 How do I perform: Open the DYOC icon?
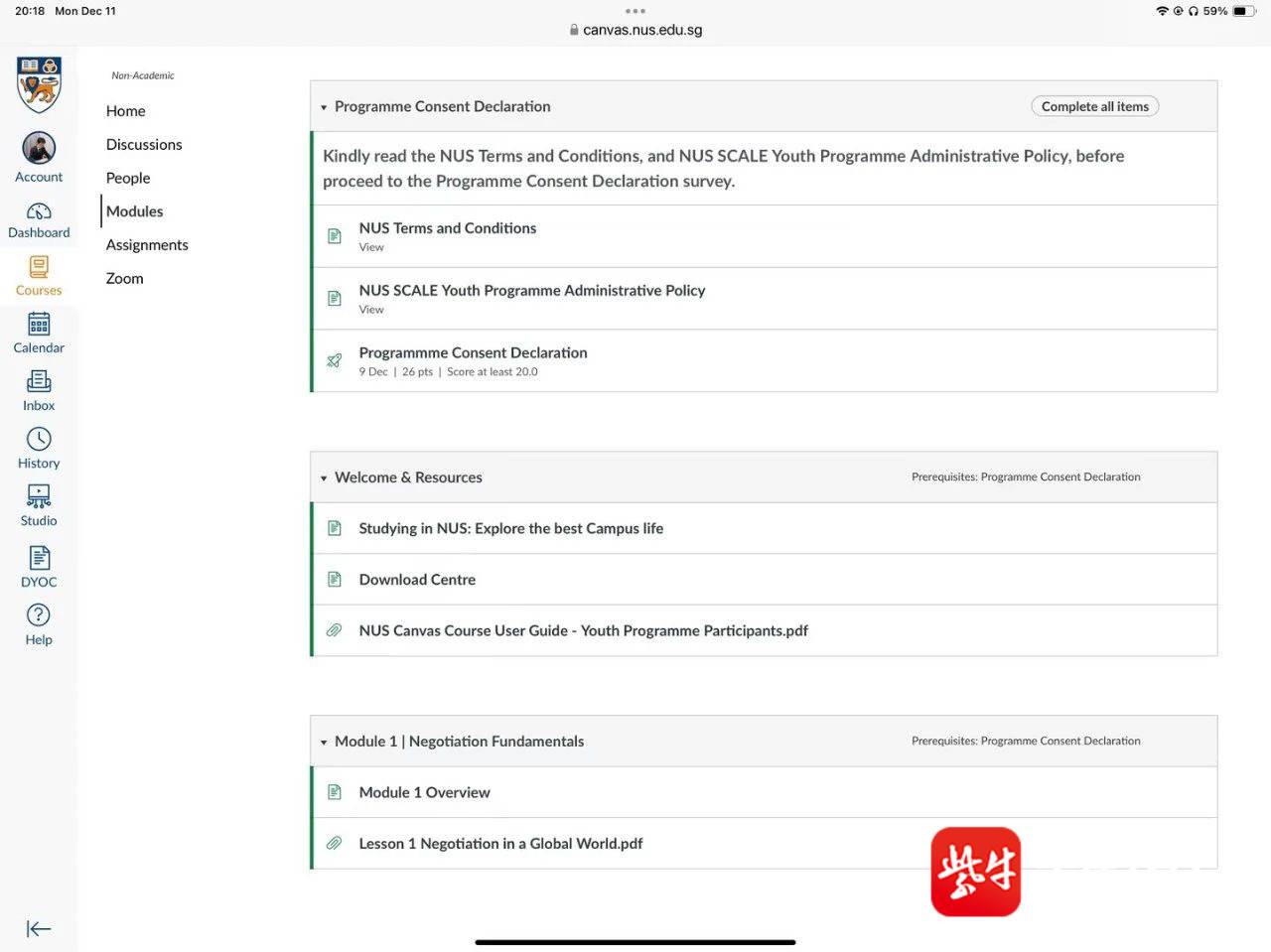[39, 557]
